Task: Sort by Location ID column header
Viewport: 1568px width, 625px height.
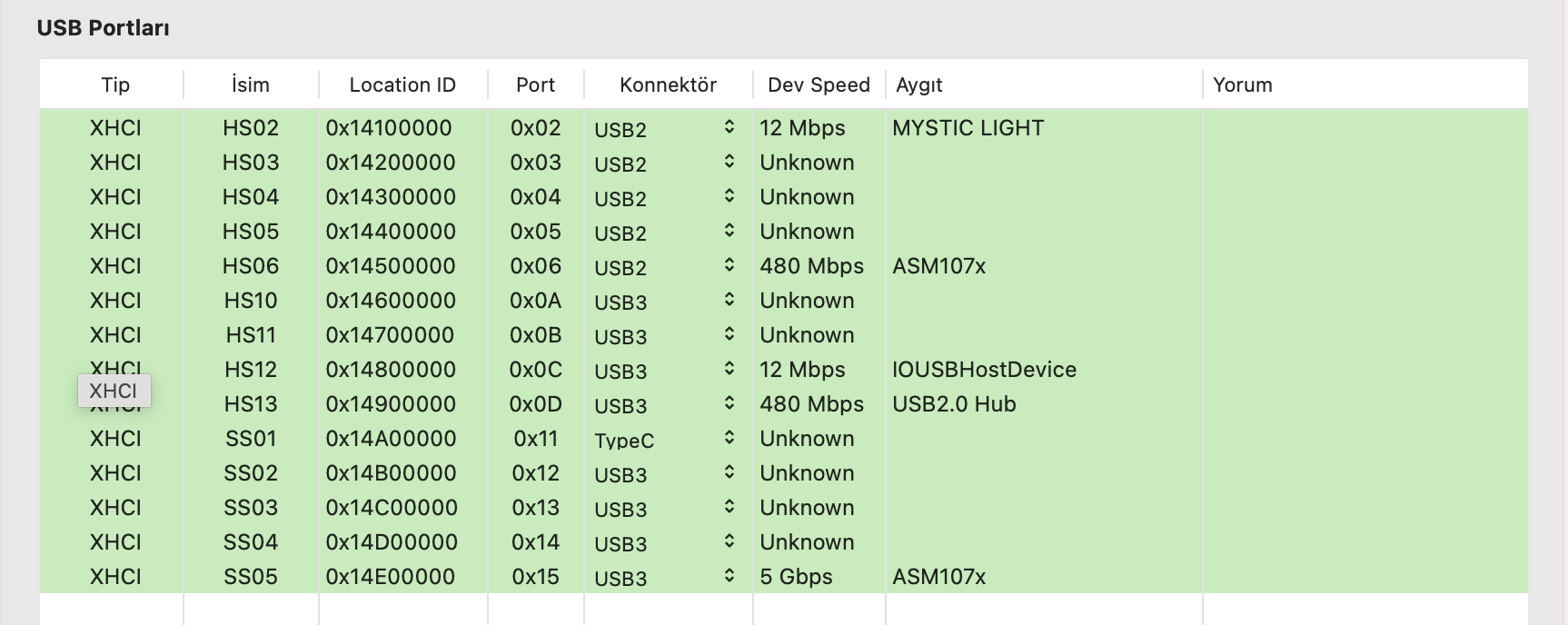Action: pyautogui.click(x=402, y=84)
